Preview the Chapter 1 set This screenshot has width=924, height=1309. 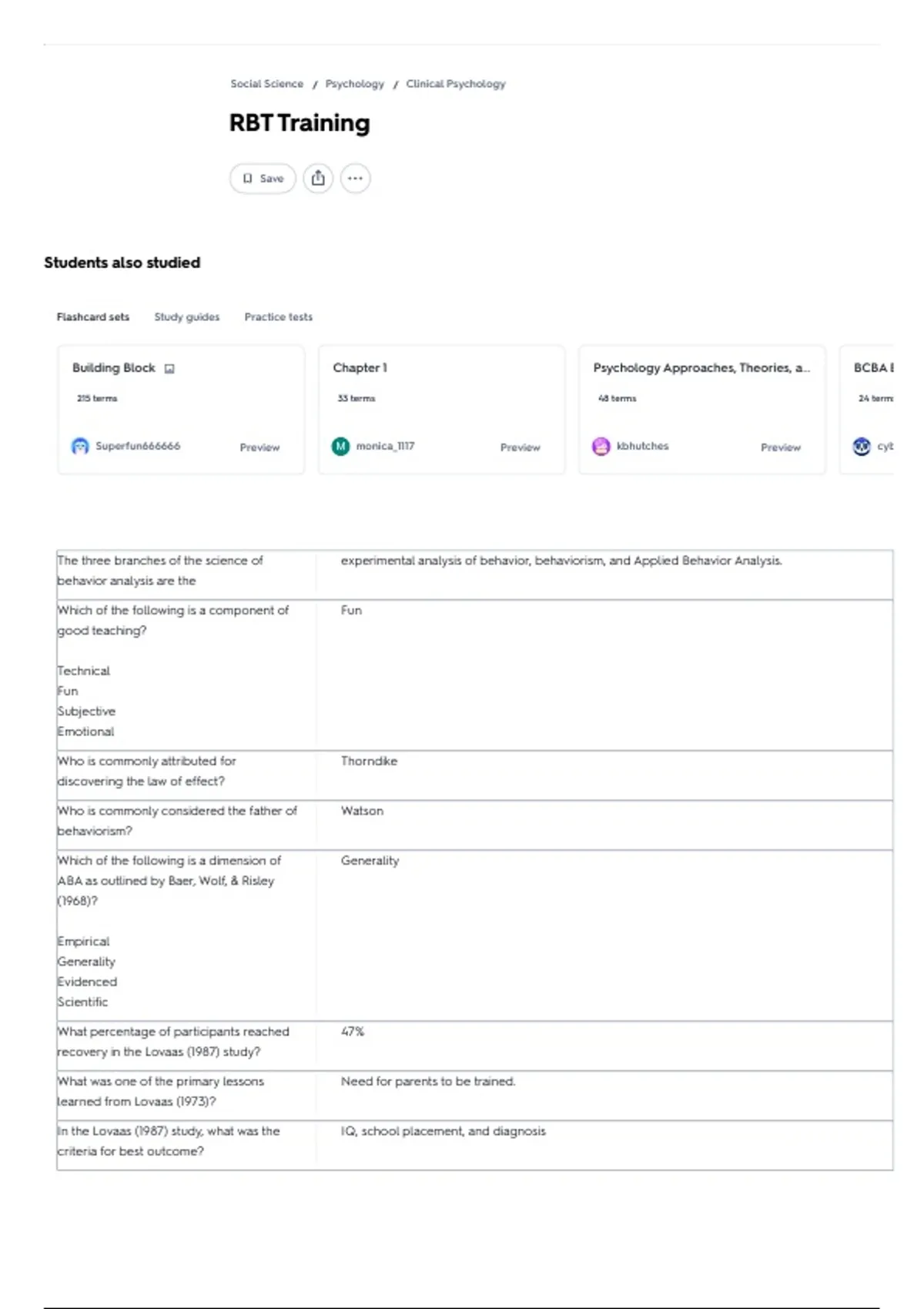coord(520,447)
